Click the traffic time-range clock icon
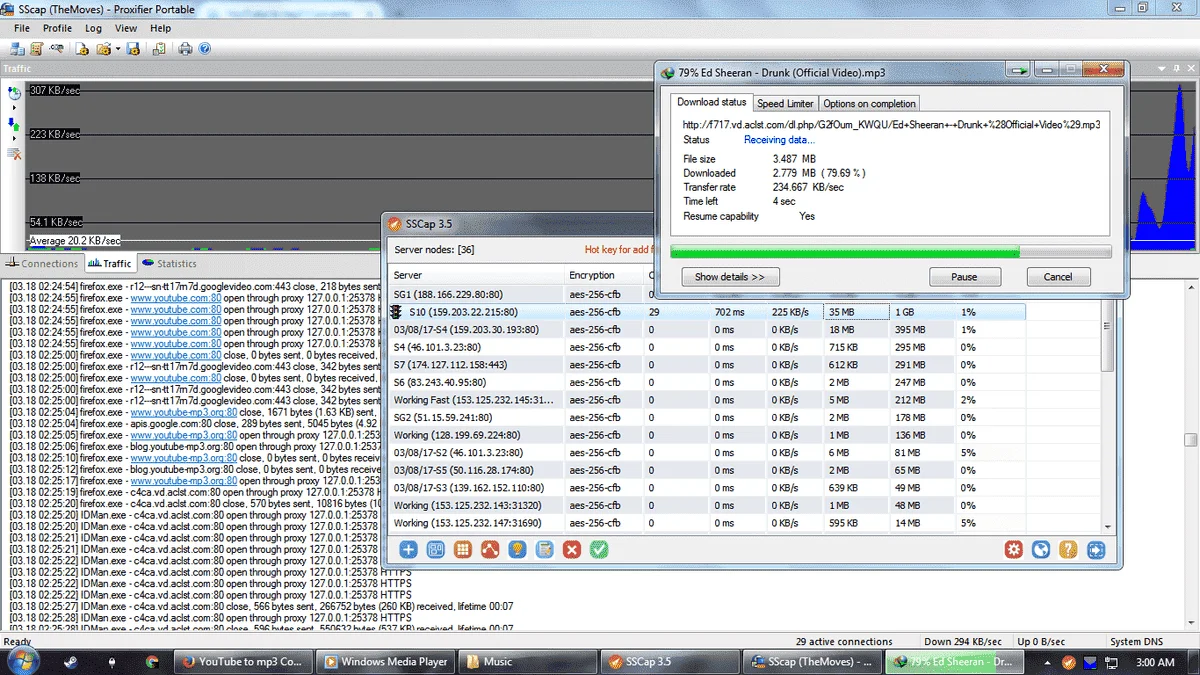 click(x=14, y=93)
